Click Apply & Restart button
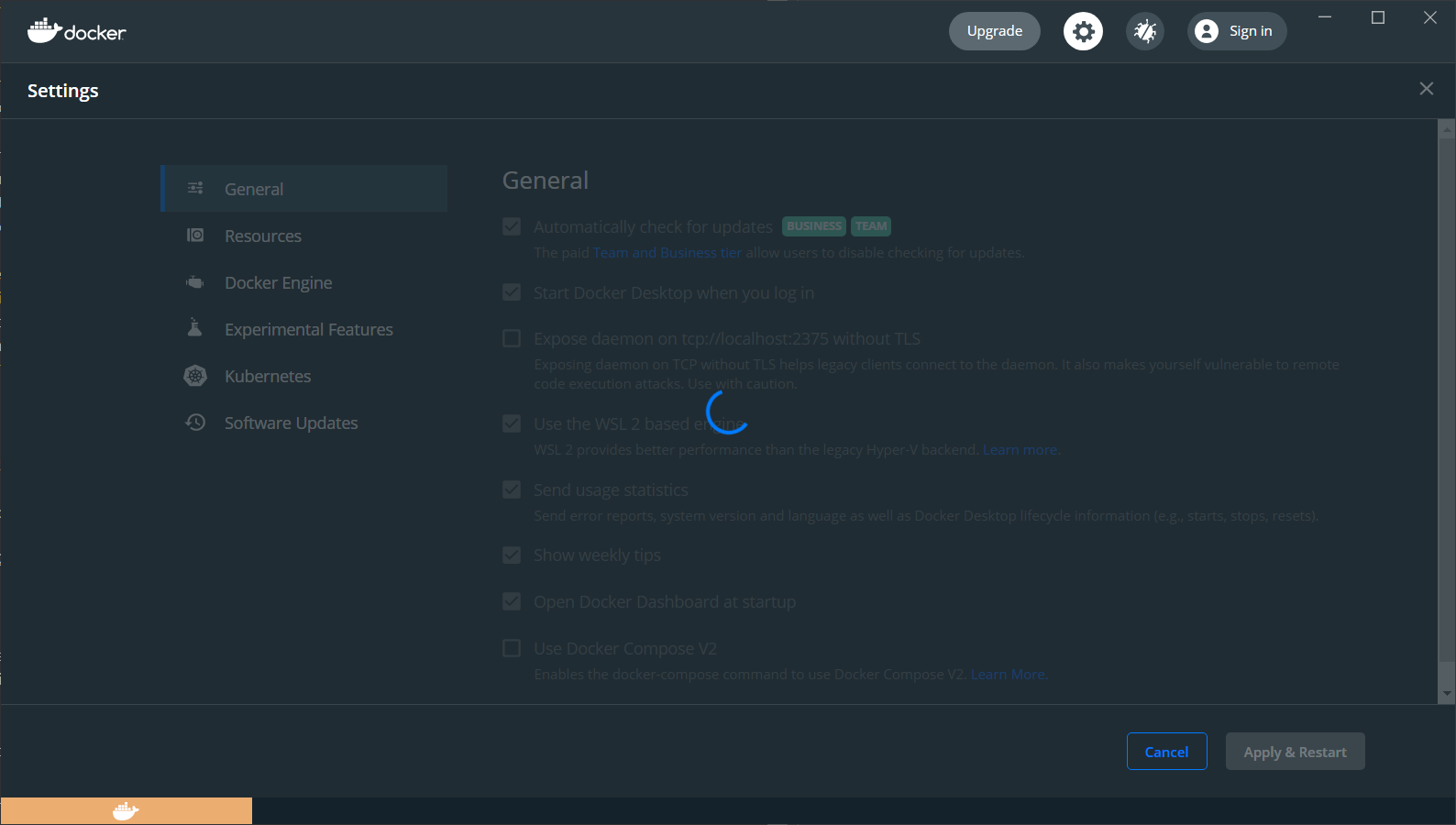1456x825 pixels. click(1296, 752)
